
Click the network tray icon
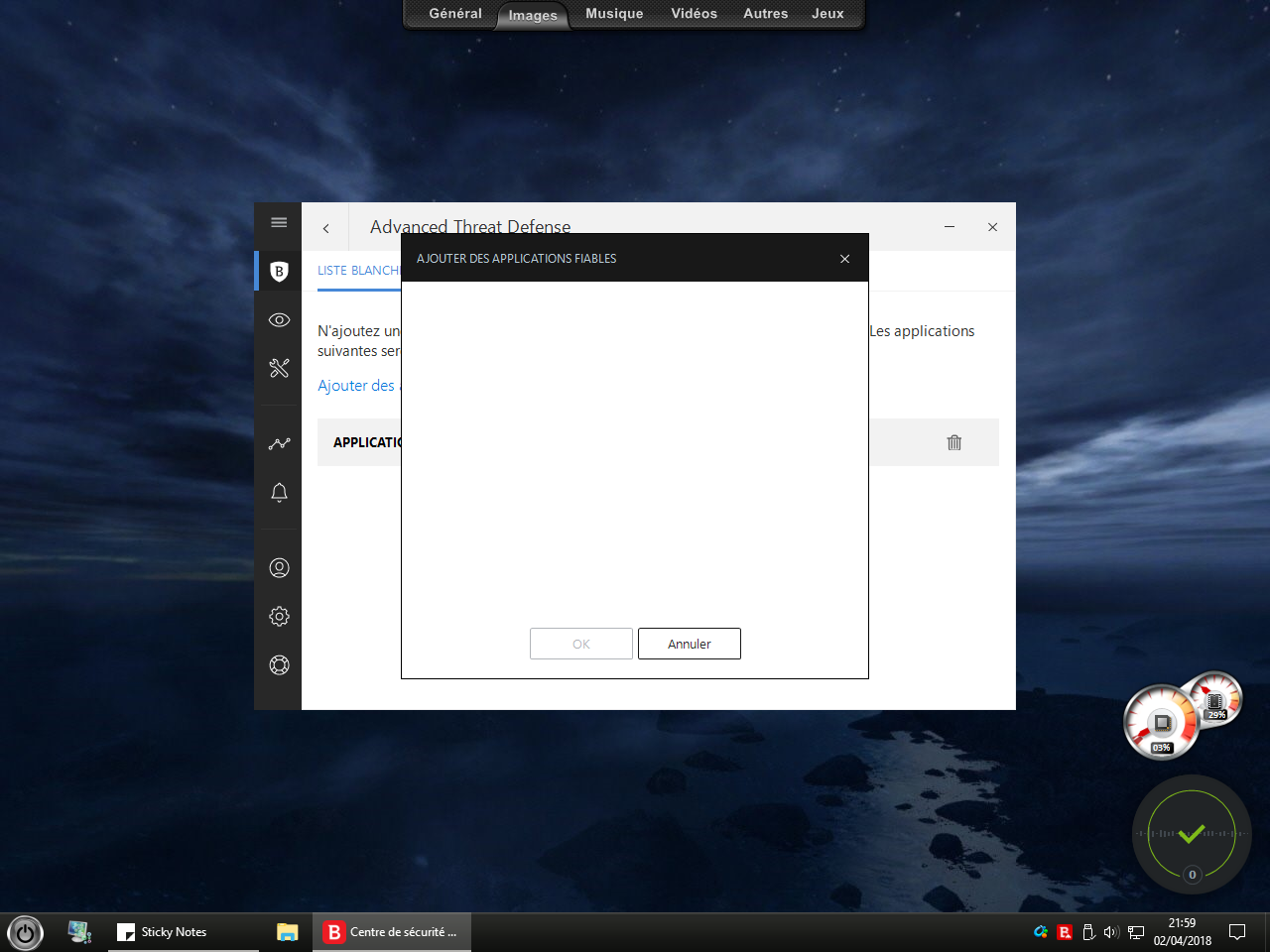coord(1136,932)
